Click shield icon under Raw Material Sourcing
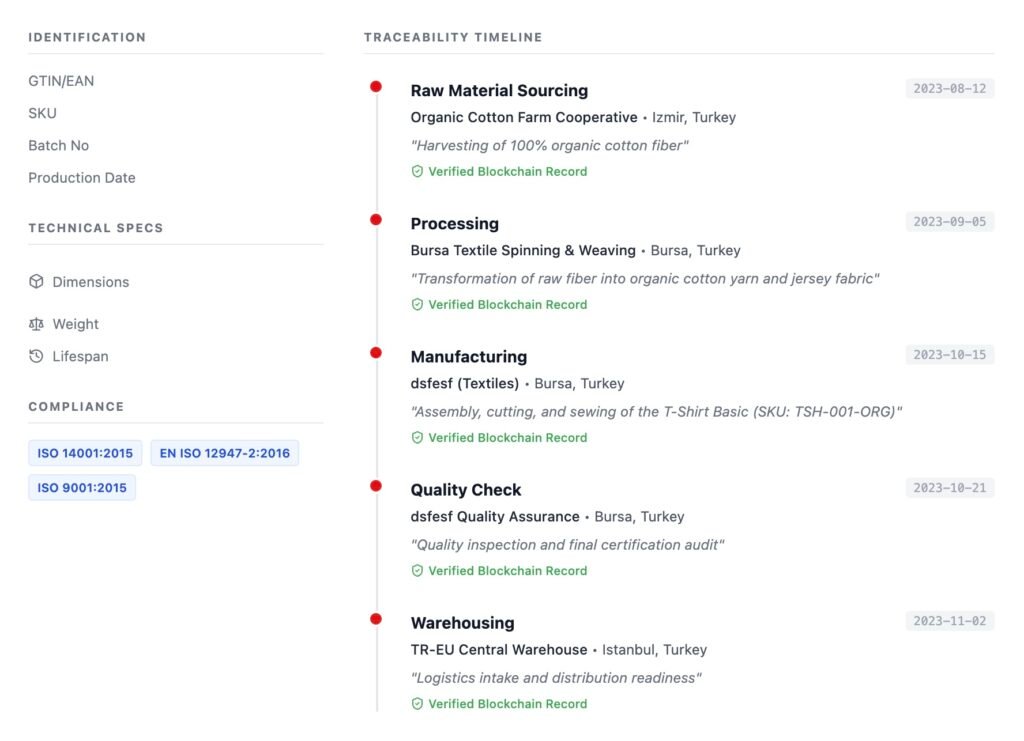 [x=418, y=171]
